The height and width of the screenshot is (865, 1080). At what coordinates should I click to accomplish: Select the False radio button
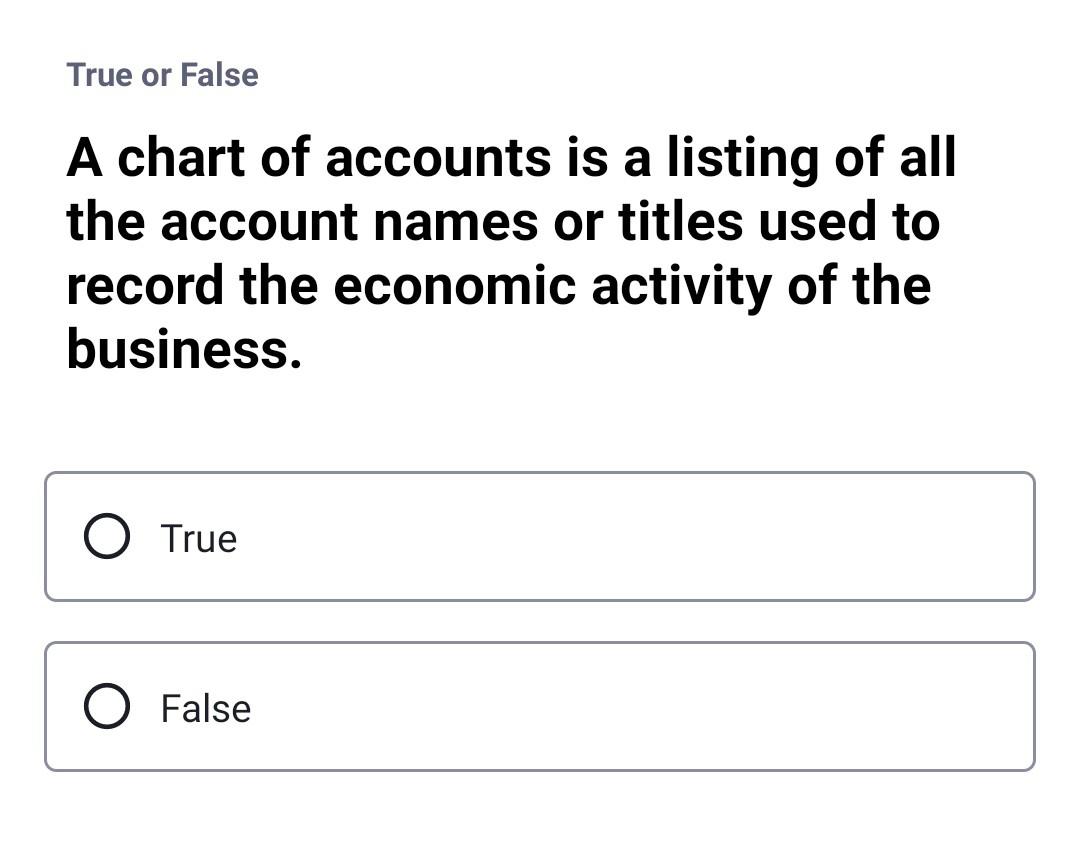(106, 707)
